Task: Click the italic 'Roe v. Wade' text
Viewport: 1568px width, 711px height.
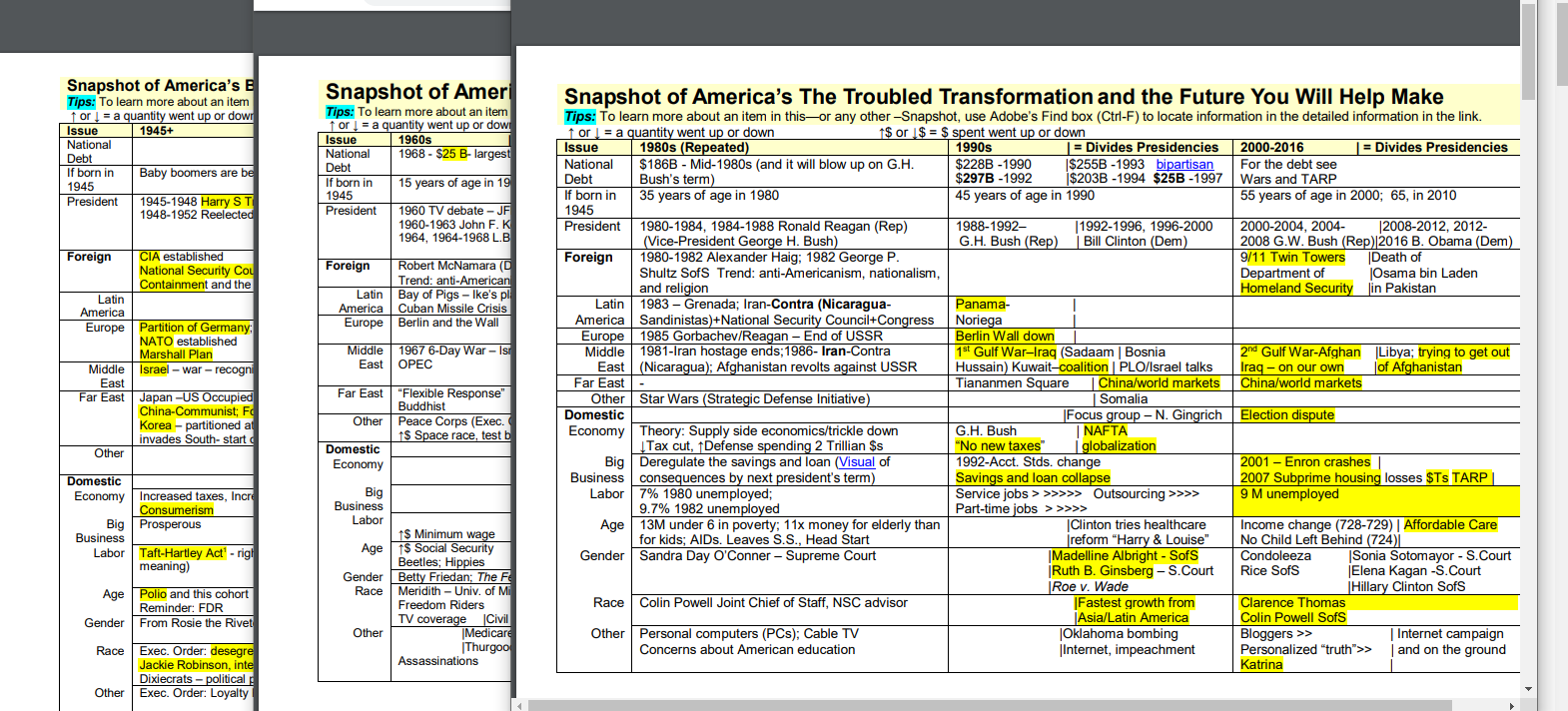Action: click(x=1090, y=586)
